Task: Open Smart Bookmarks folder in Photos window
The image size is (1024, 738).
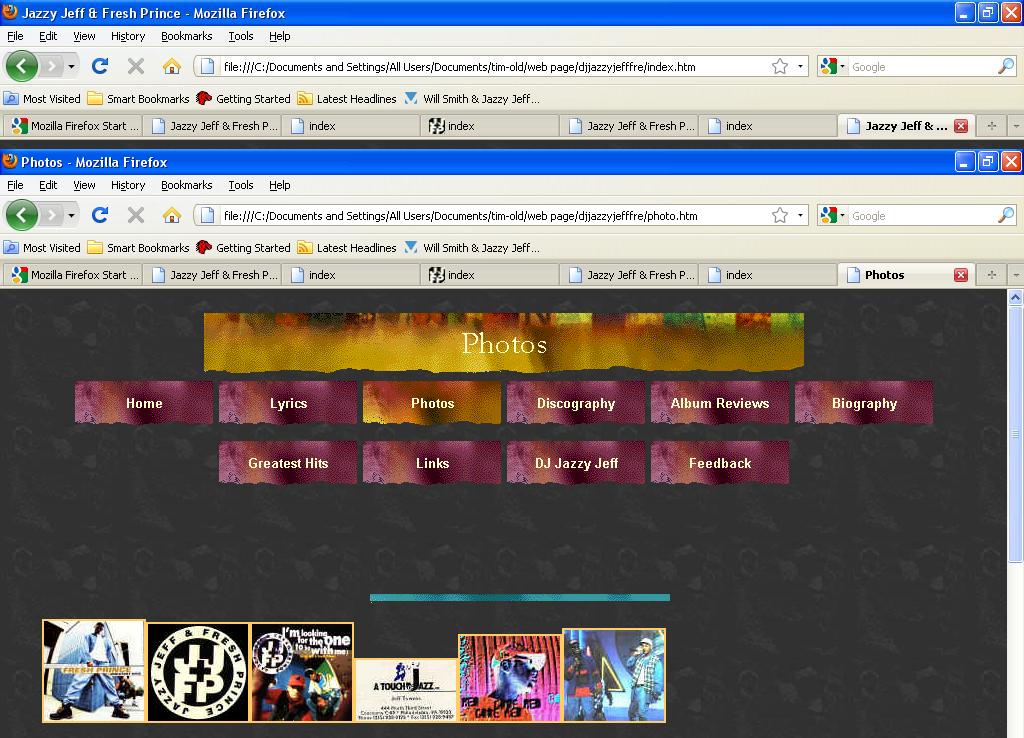Action: point(138,248)
